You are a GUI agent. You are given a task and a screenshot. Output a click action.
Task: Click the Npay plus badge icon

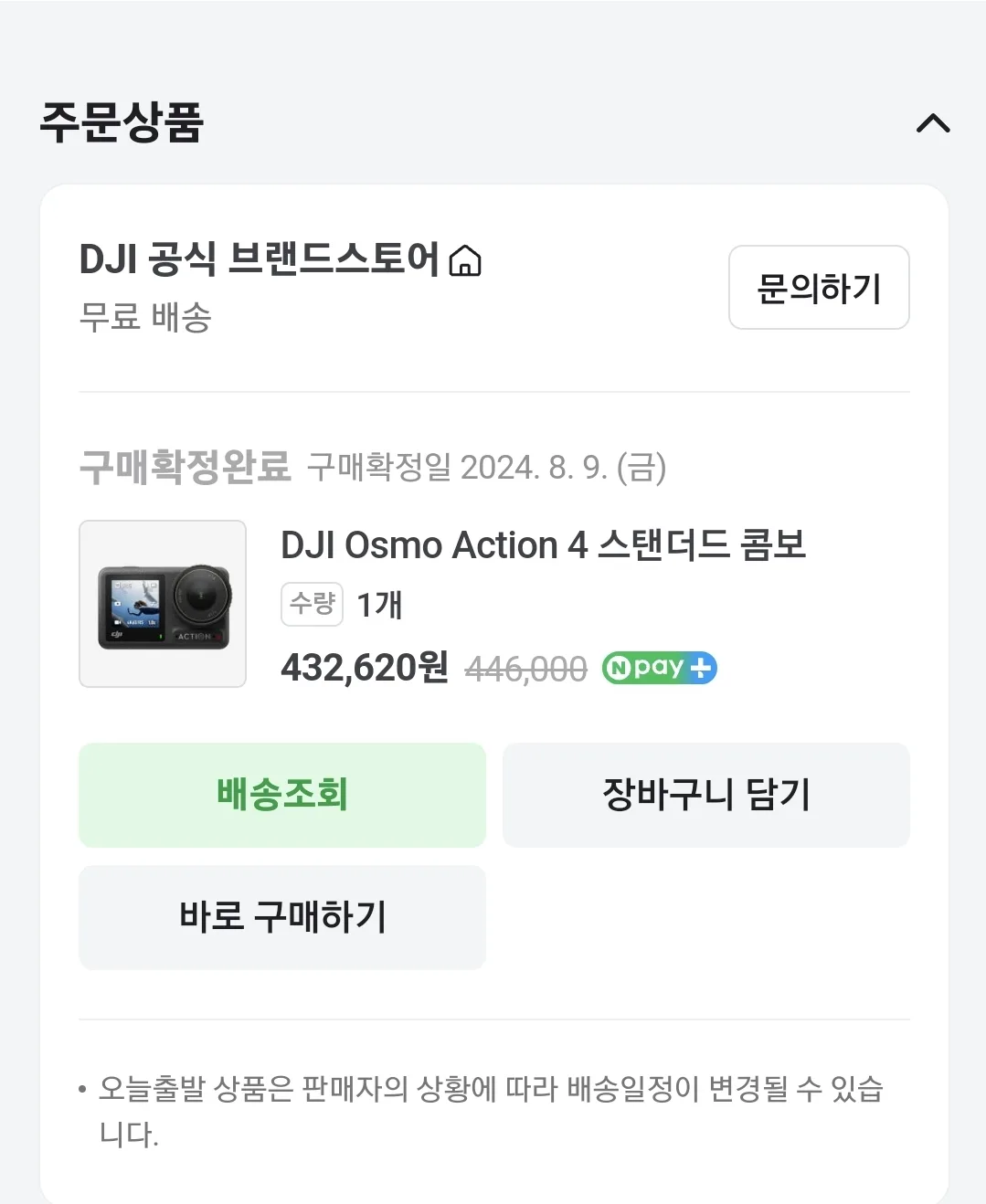tap(659, 668)
